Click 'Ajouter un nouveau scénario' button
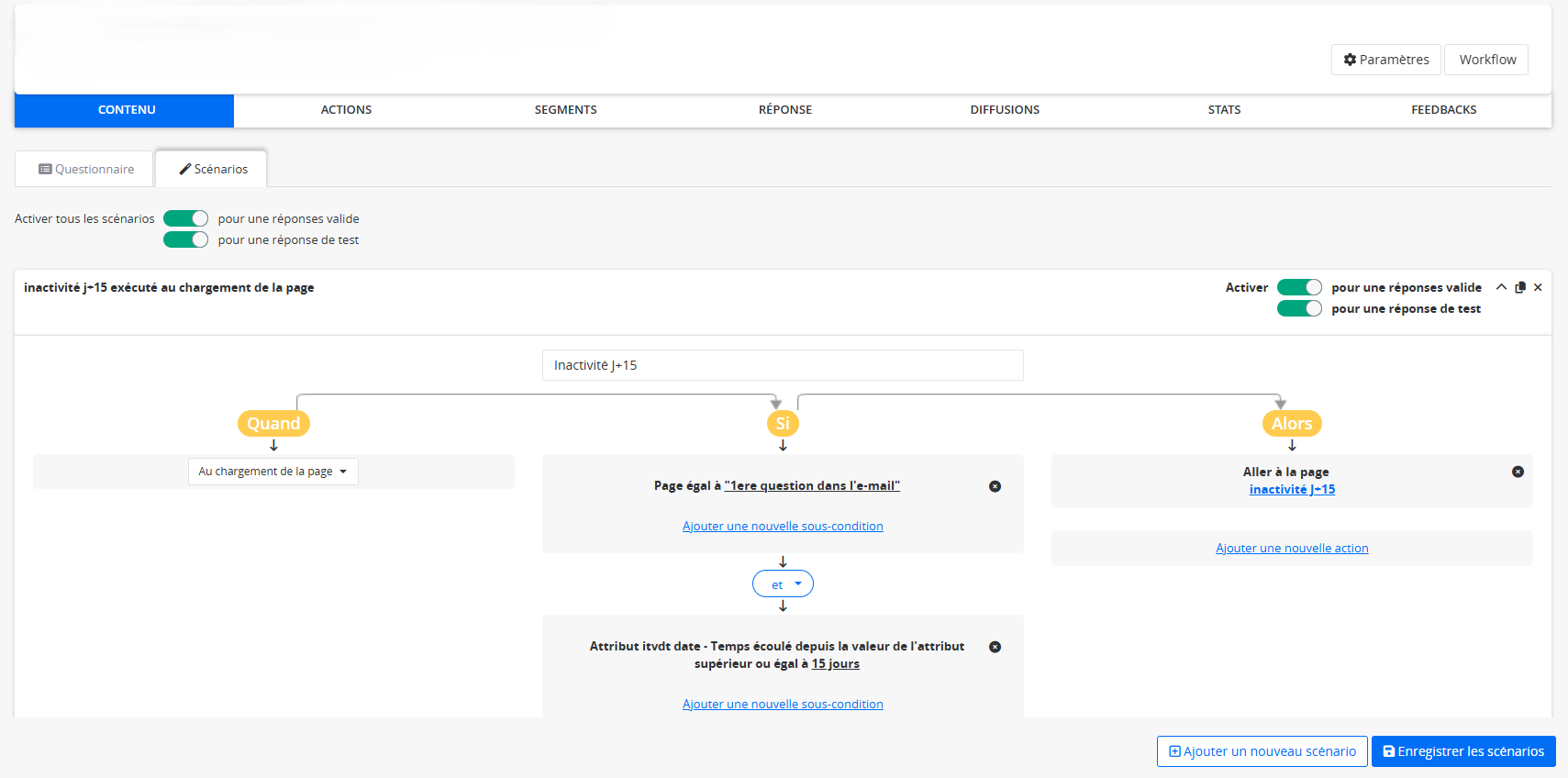The image size is (1568, 778). point(1262,751)
